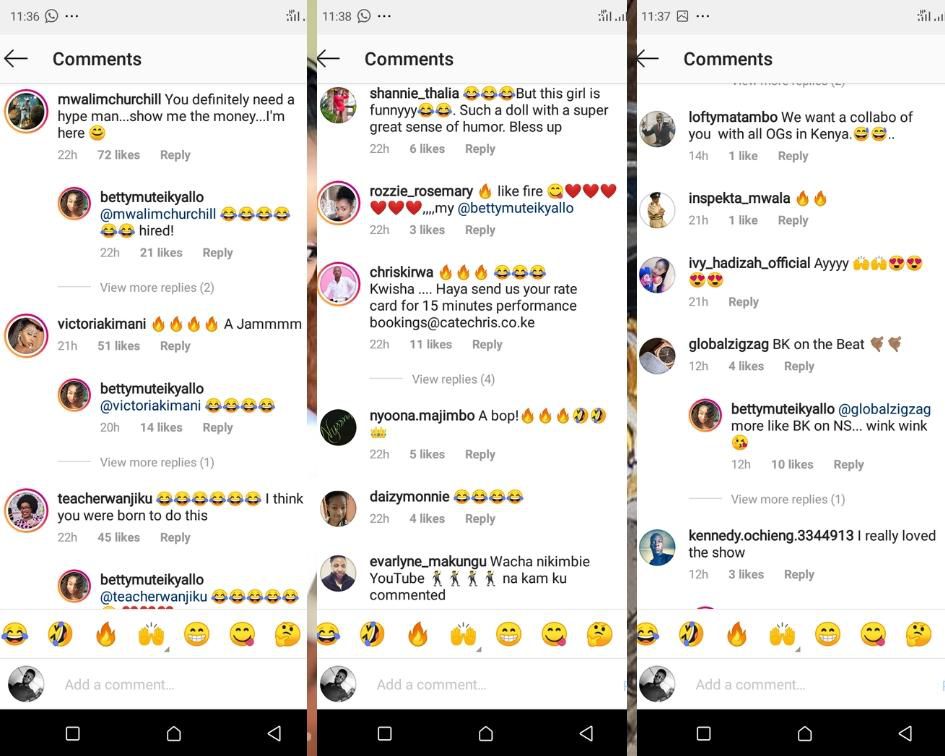The image size is (945, 756).
Task: Open @globalzigzag mention in bettymuteikyallo reply
Action: [884, 409]
